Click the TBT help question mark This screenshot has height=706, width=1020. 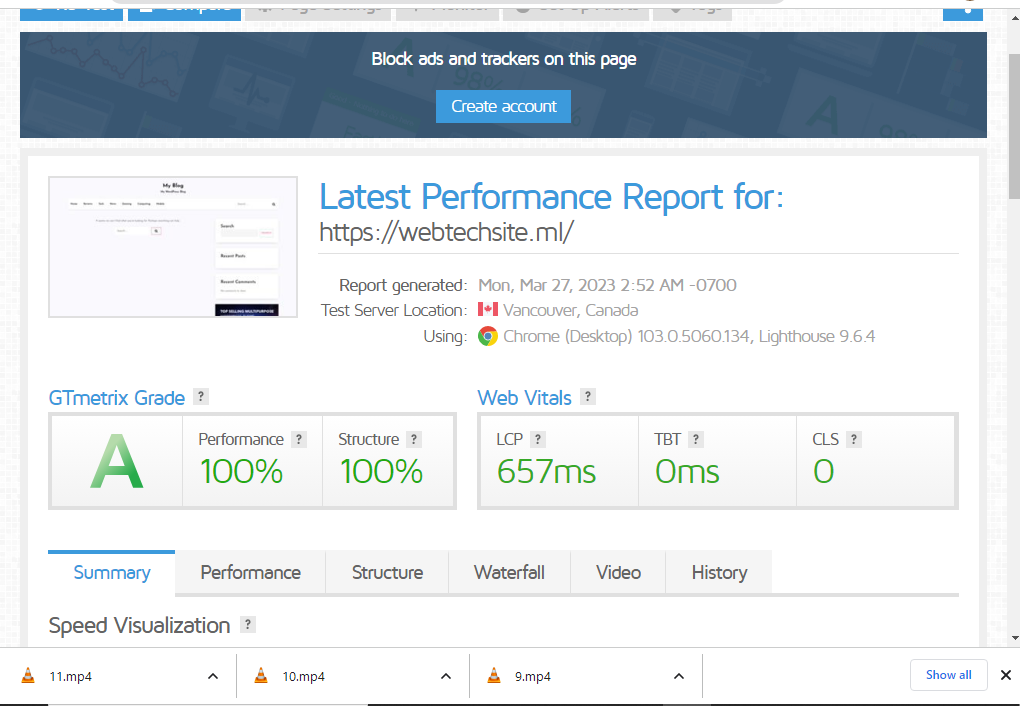(695, 439)
